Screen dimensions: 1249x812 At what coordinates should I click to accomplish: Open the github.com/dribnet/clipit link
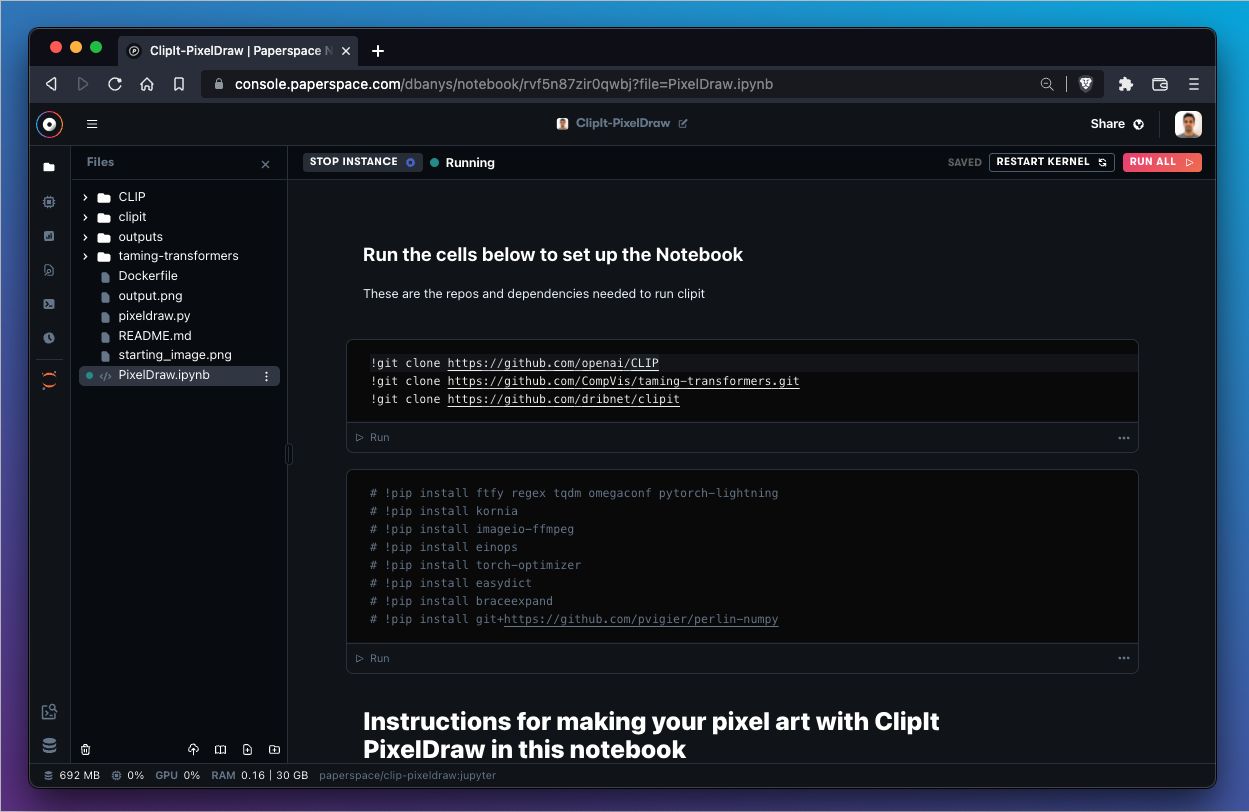pos(563,399)
